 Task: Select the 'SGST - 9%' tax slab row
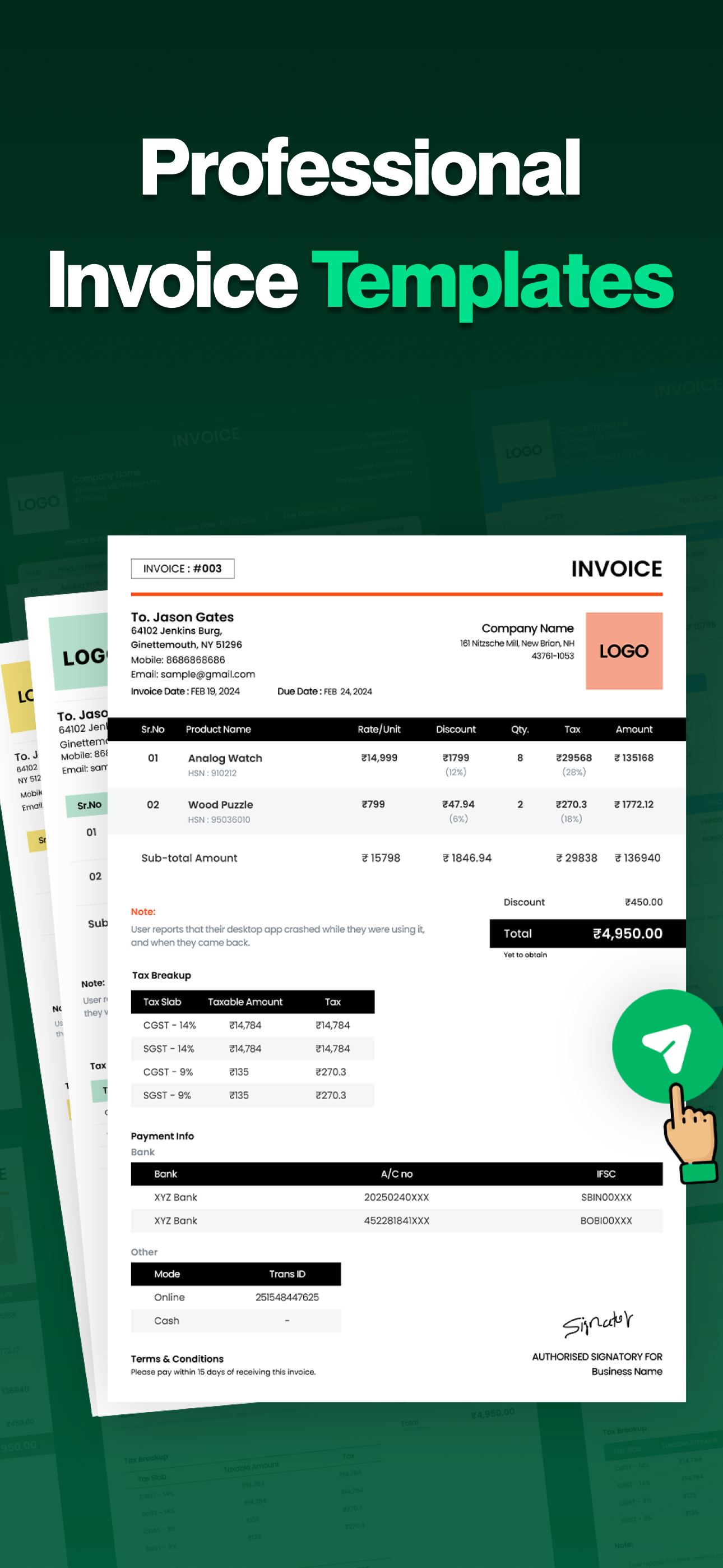(x=253, y=1095)
